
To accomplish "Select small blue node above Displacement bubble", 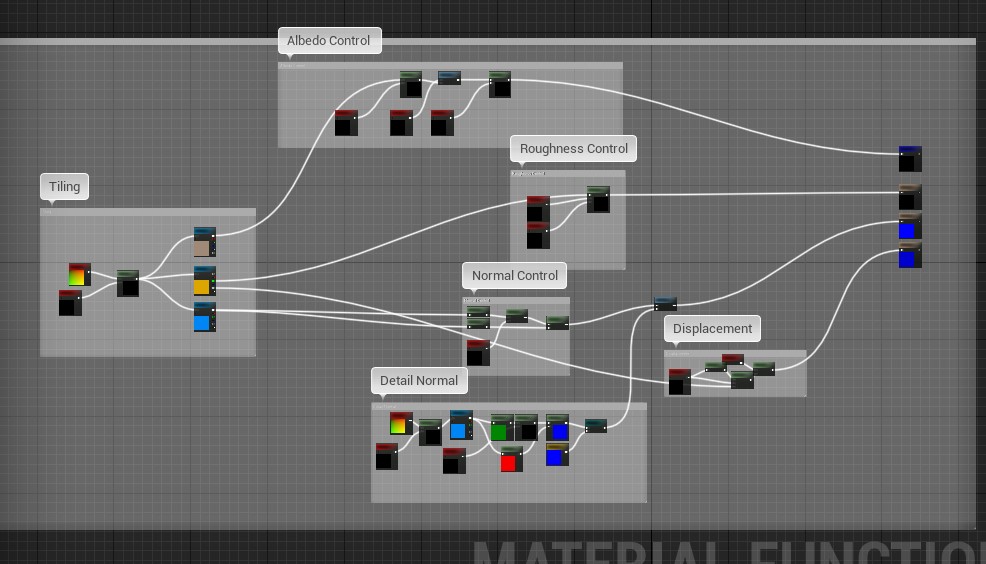I will pyautogui.click(x=665, y=304).
